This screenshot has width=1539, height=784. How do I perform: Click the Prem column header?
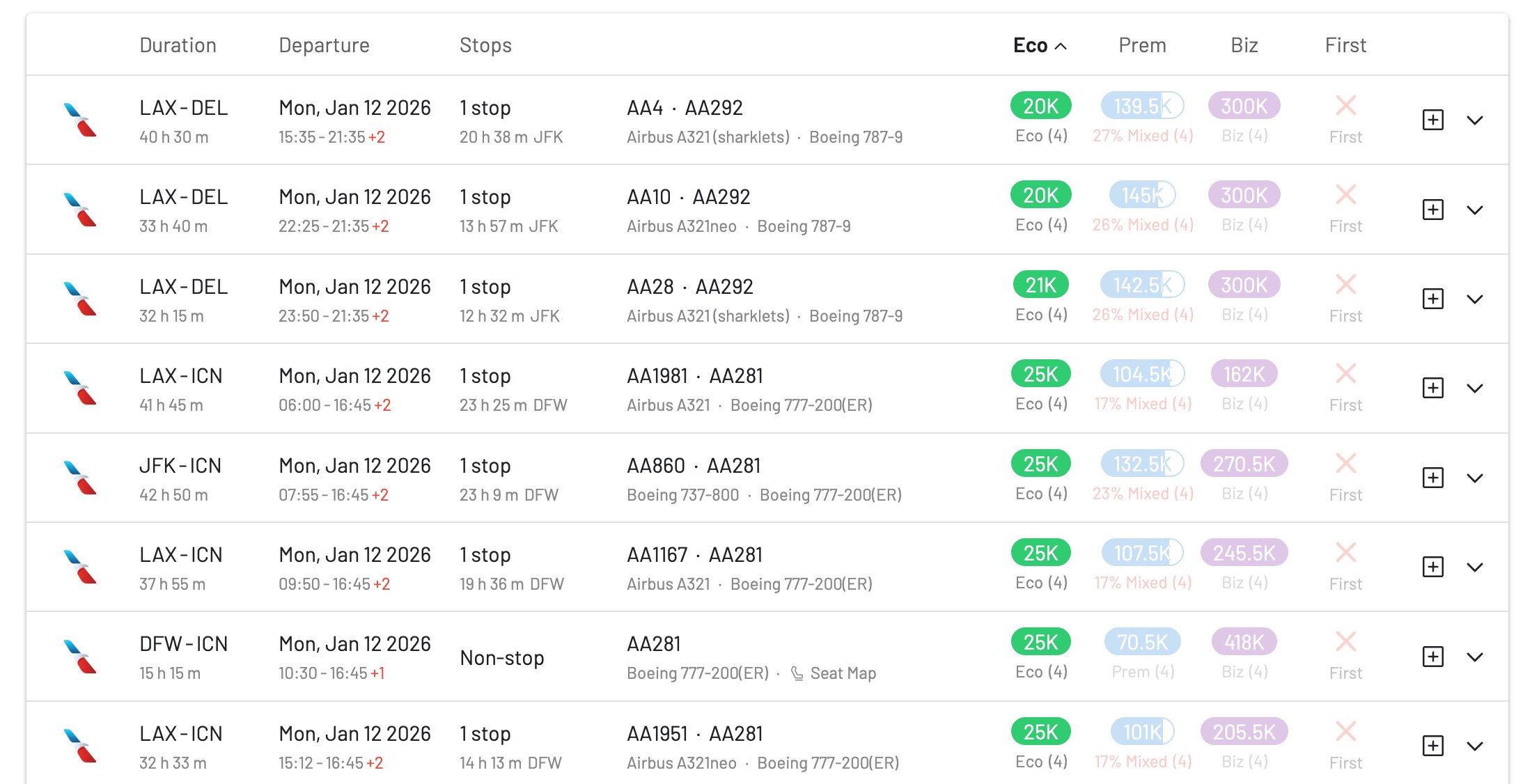point(1142,45)
